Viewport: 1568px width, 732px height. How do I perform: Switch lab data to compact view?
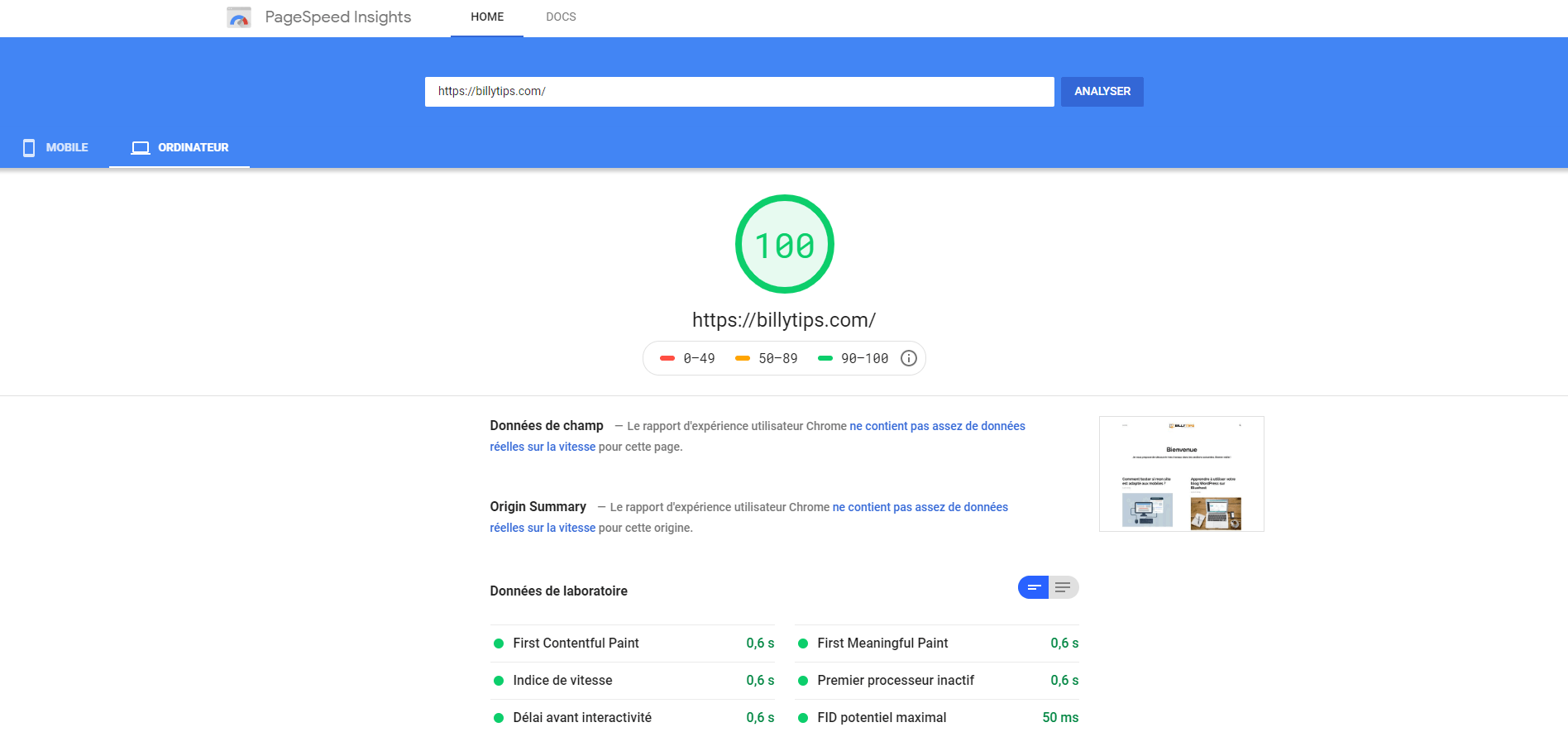coord(1033,587)
